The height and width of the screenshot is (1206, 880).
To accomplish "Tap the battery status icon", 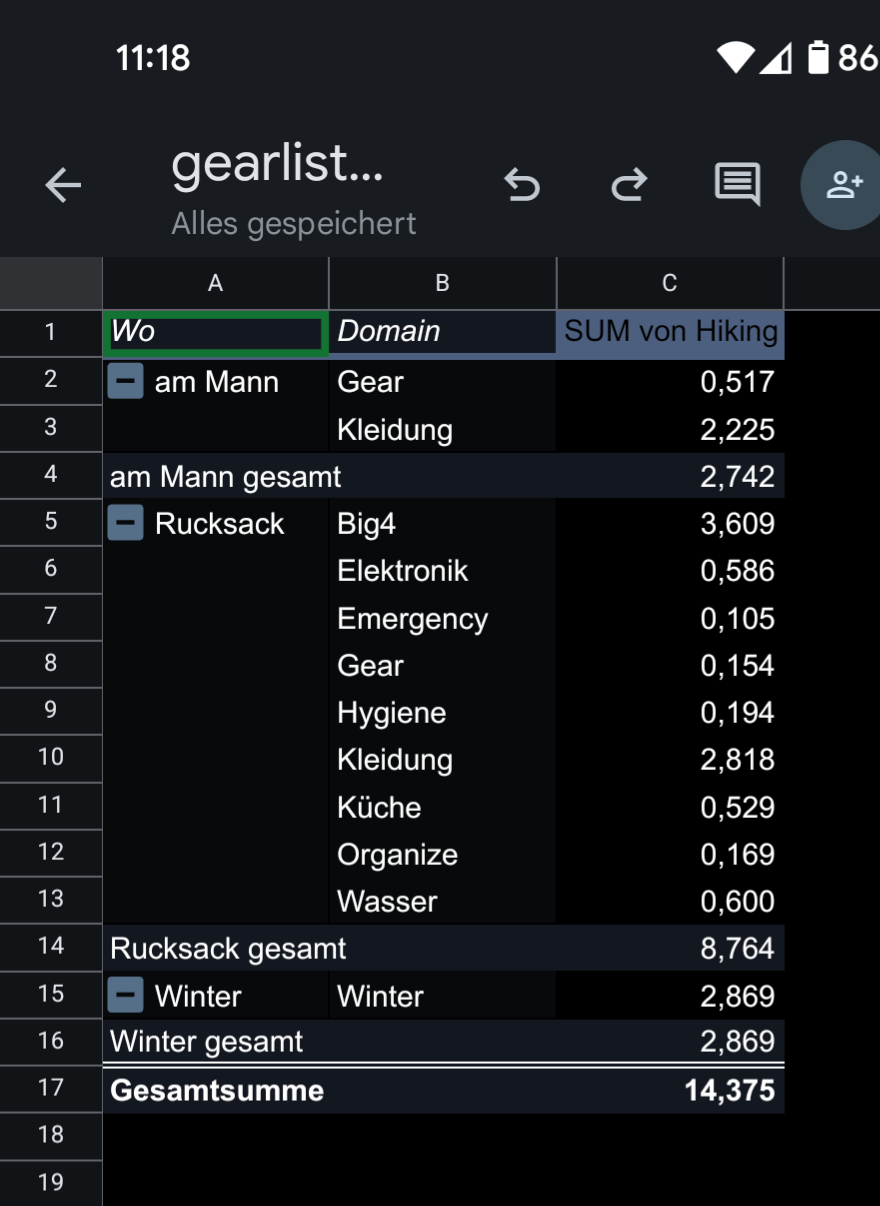I will pyautogui.click(x=818, y=58).
